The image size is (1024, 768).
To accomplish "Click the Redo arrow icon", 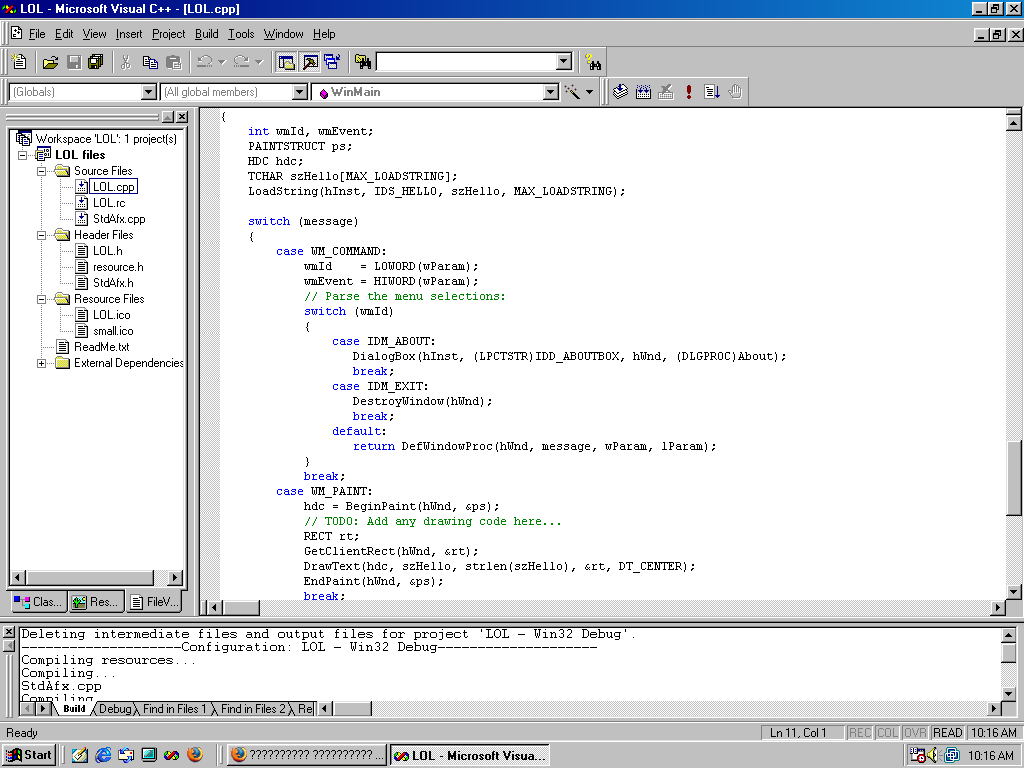I will (242, 61).
